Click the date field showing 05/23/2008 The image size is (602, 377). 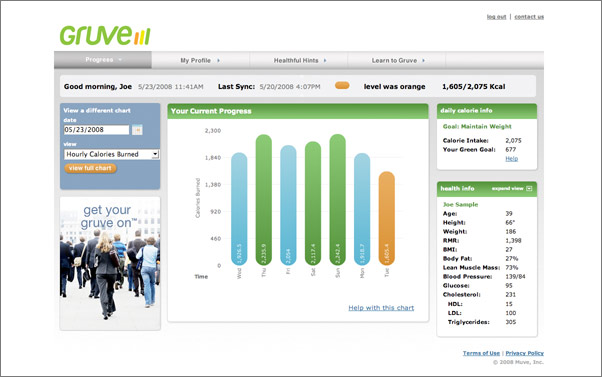96,130
